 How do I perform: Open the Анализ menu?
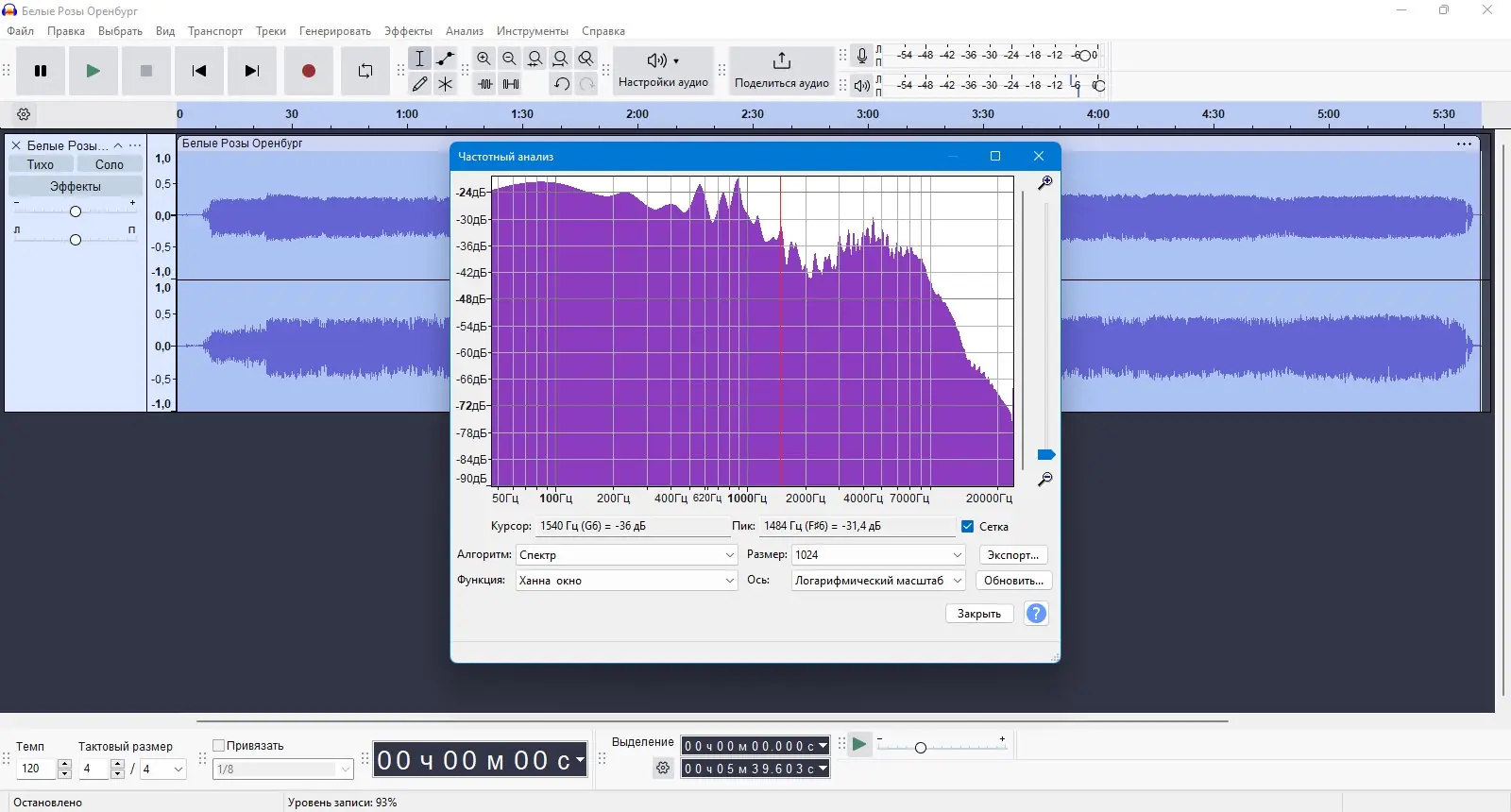[465, 31]
